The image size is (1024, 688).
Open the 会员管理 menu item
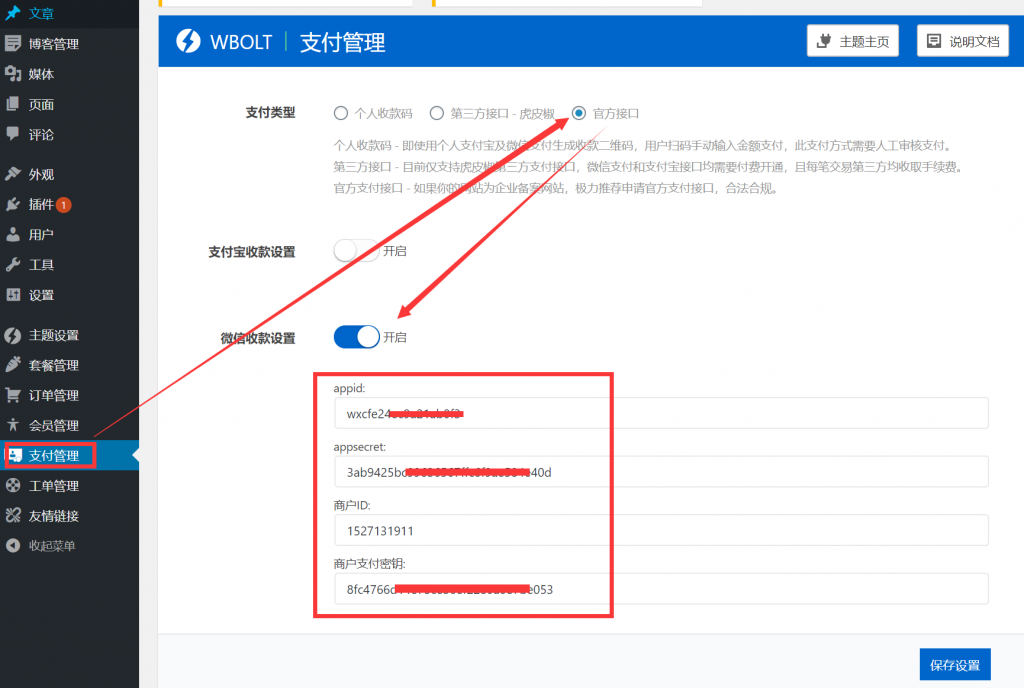pyautogui.click(x=54, y=426)
